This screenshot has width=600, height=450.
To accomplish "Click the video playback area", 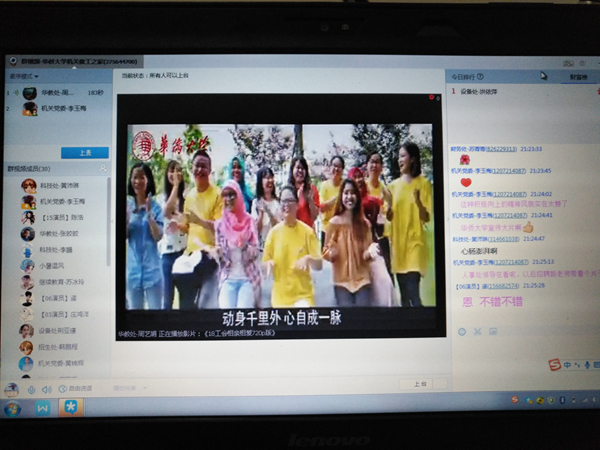I will pos(280,215).
